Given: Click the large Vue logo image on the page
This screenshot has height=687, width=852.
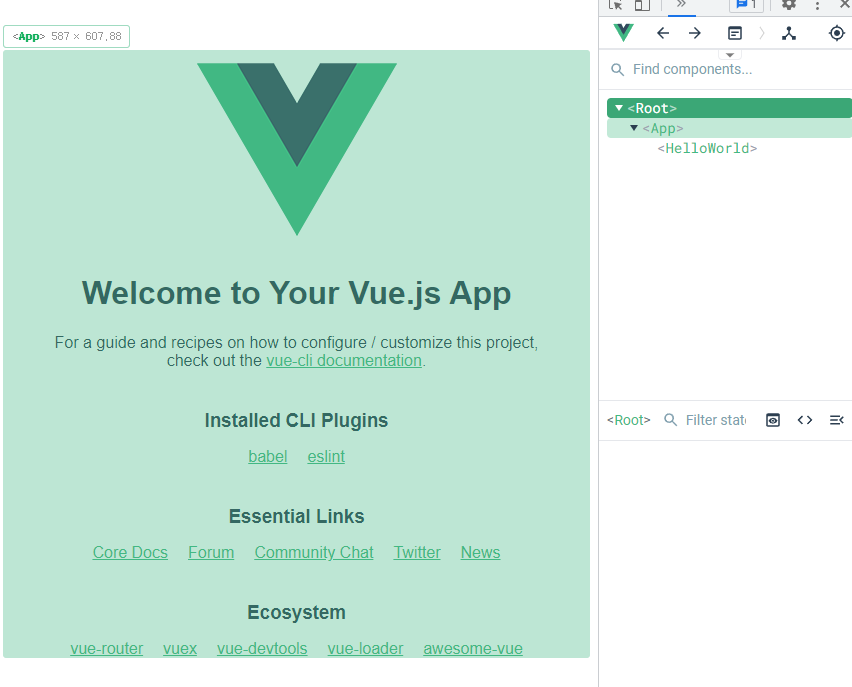Looking at the screenshot, I should pos(297,149).
